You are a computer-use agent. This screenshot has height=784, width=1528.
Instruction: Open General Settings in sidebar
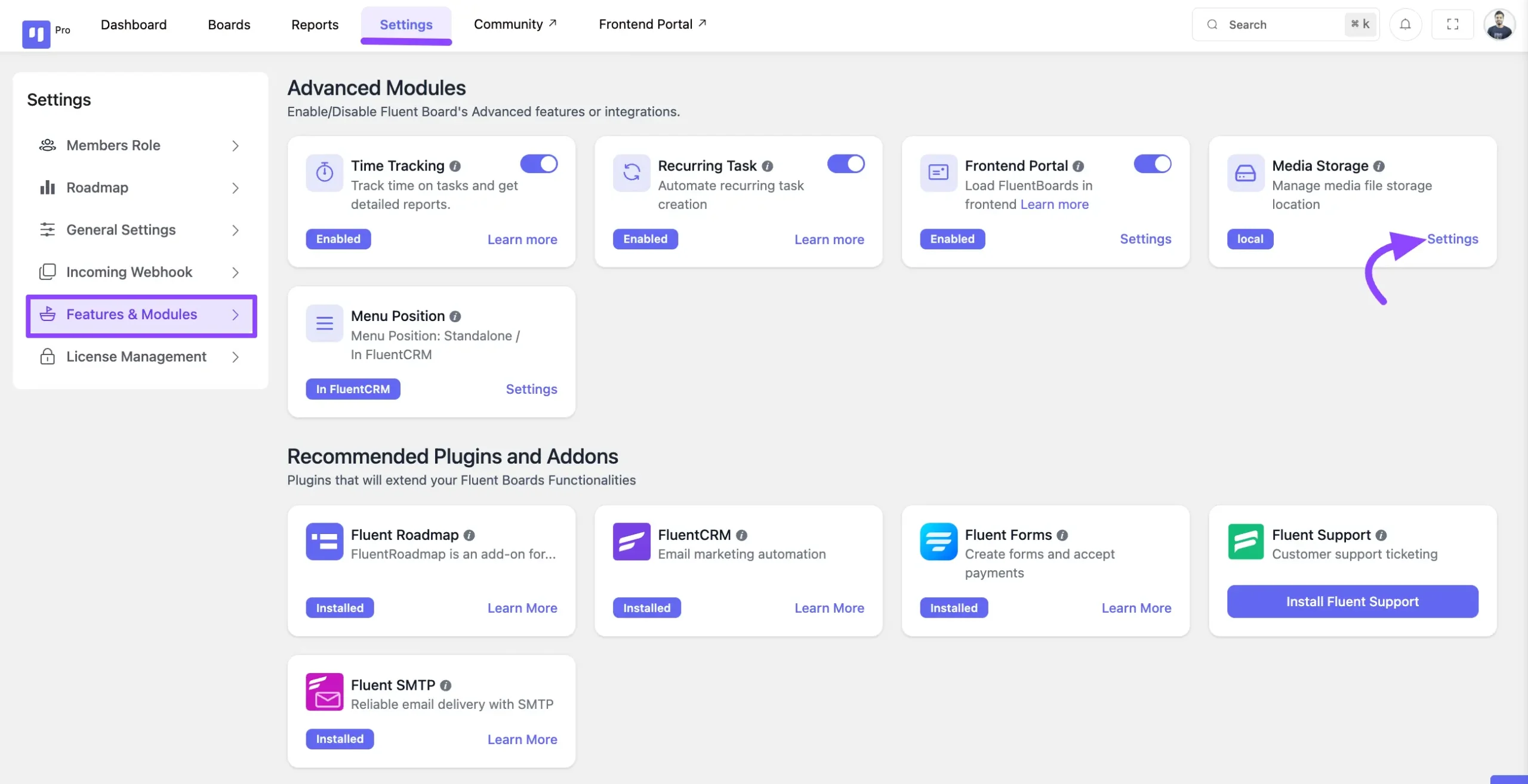(x=141, y=230)
